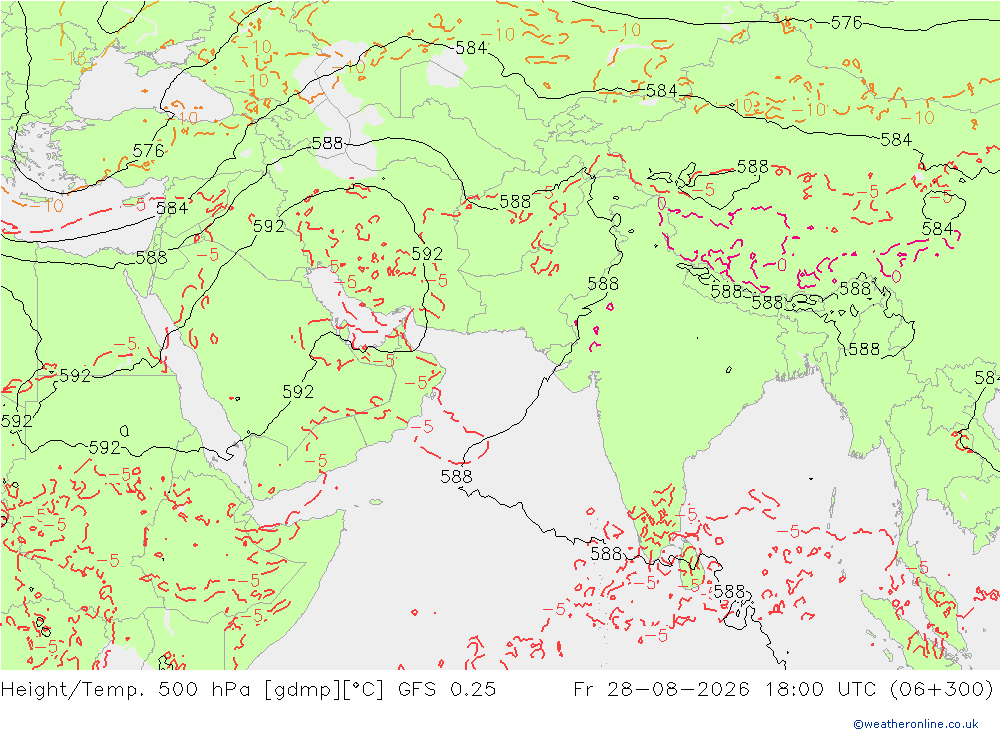Click the 576 label at top right

click(846, 23)
